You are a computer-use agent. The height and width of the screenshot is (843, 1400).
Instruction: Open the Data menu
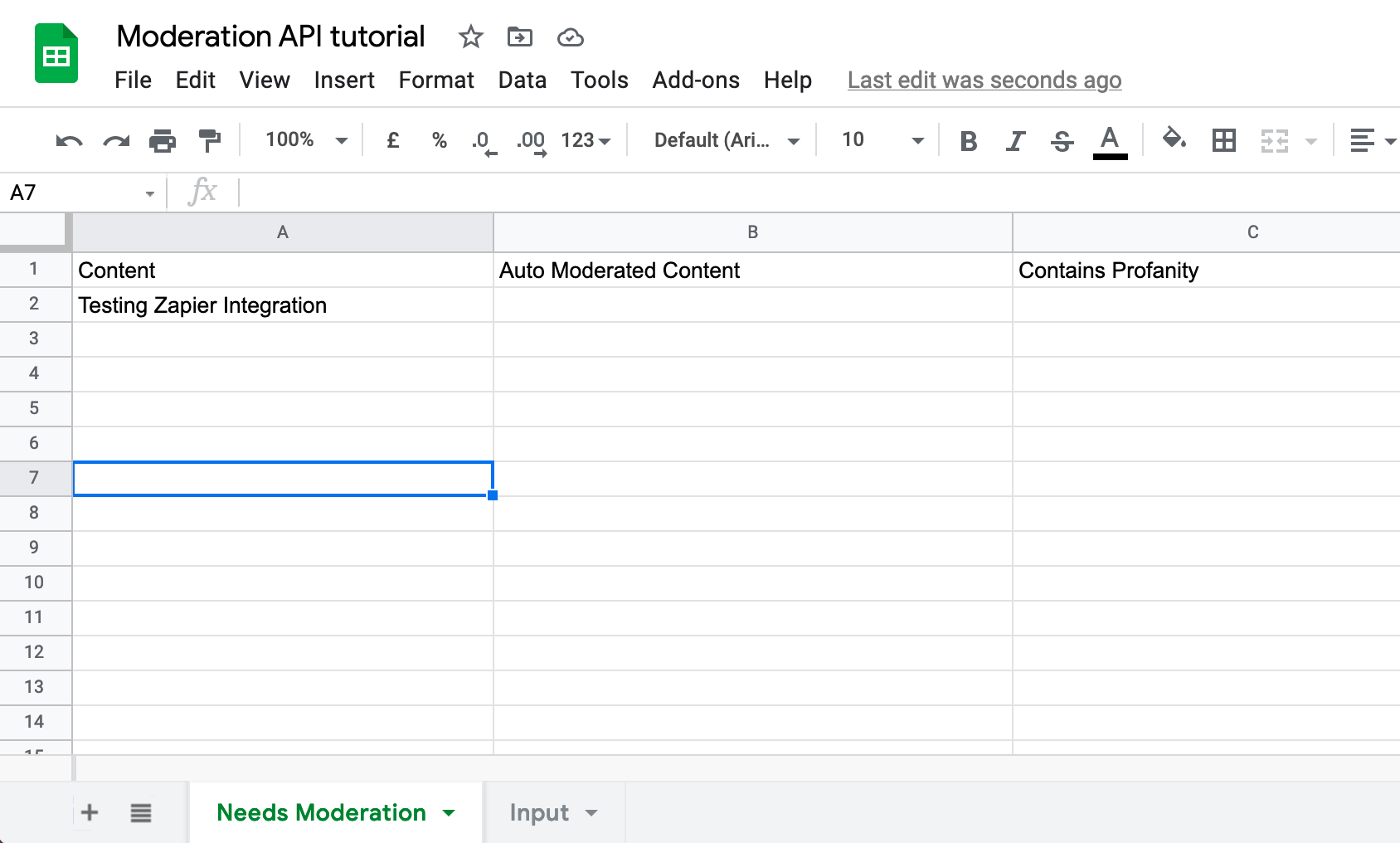523,80
